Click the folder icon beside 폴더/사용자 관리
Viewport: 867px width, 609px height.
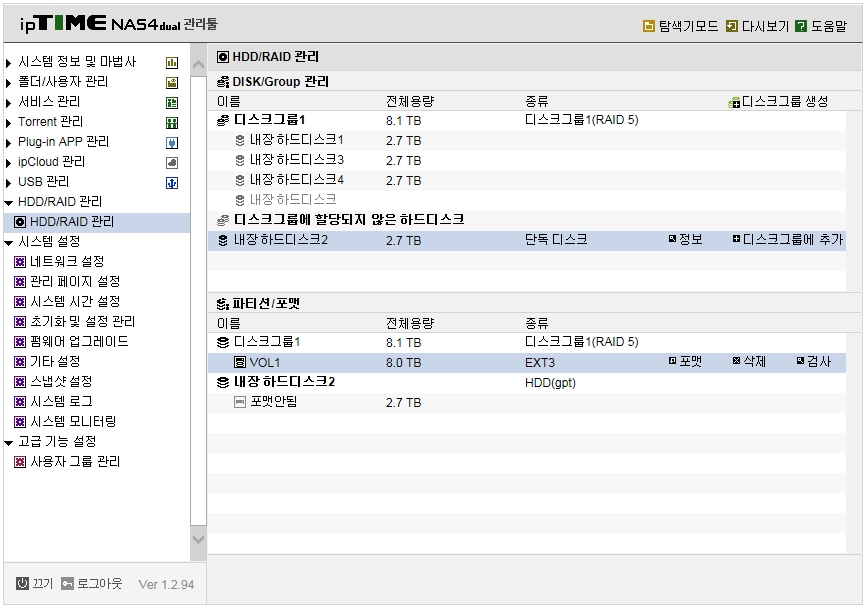[x=172, y=83]
